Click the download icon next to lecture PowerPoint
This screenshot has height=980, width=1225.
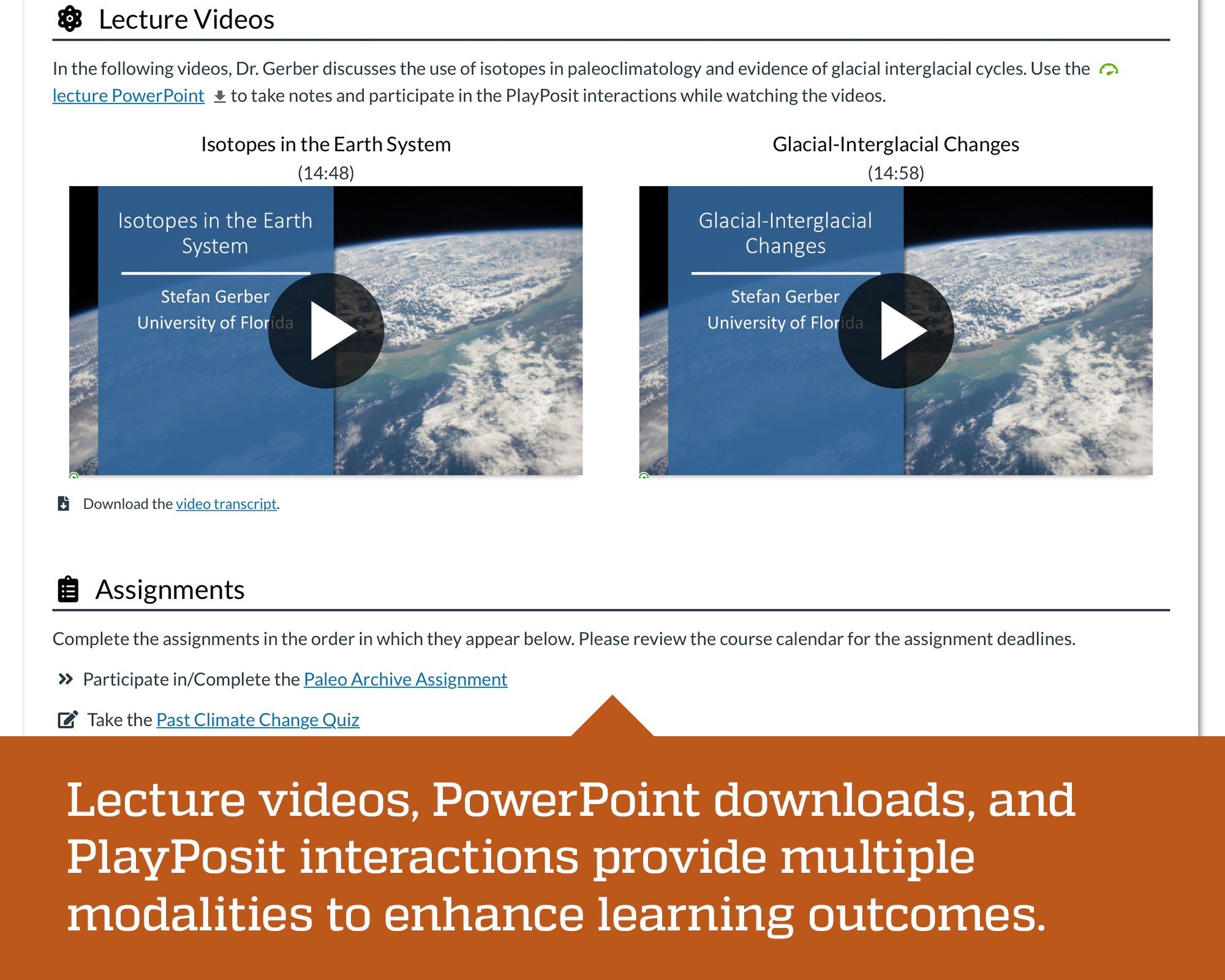tap(220, 96)
